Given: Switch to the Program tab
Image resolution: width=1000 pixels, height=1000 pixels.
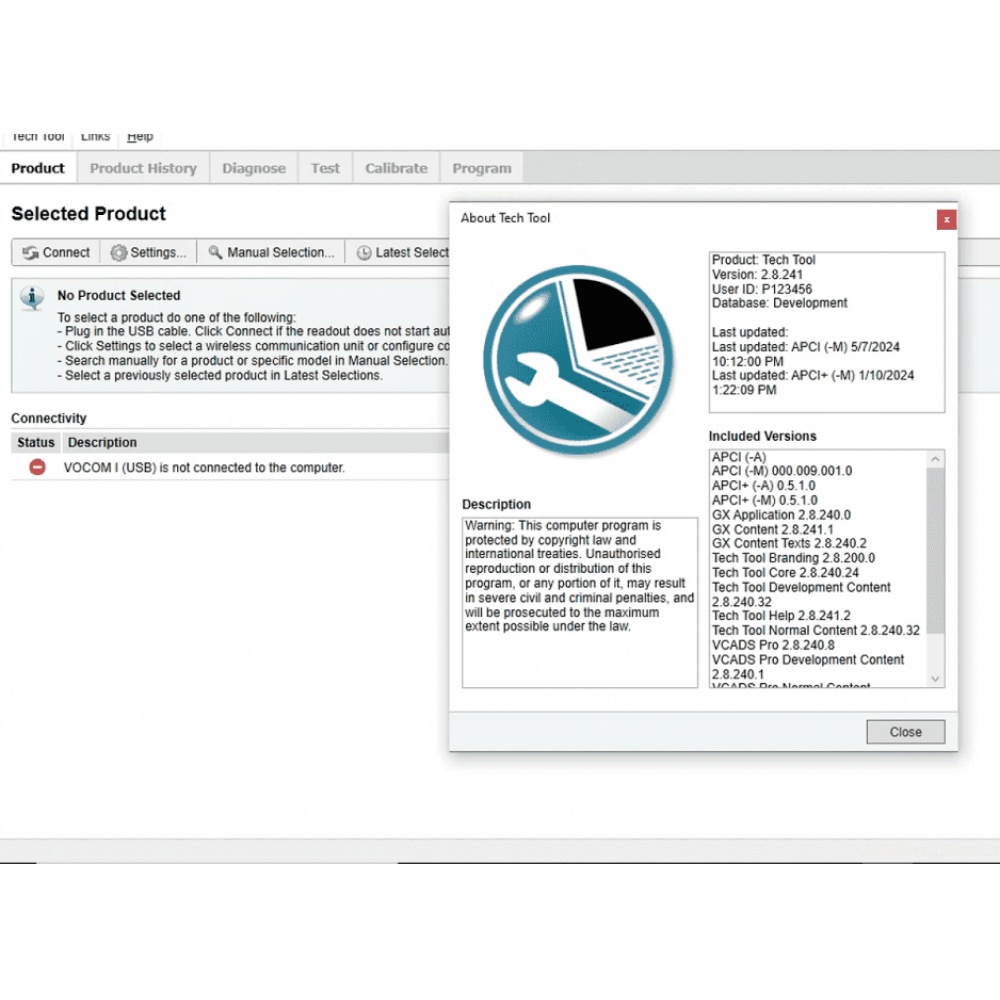Looking at the screenshot, I should [x=482, y=168].
